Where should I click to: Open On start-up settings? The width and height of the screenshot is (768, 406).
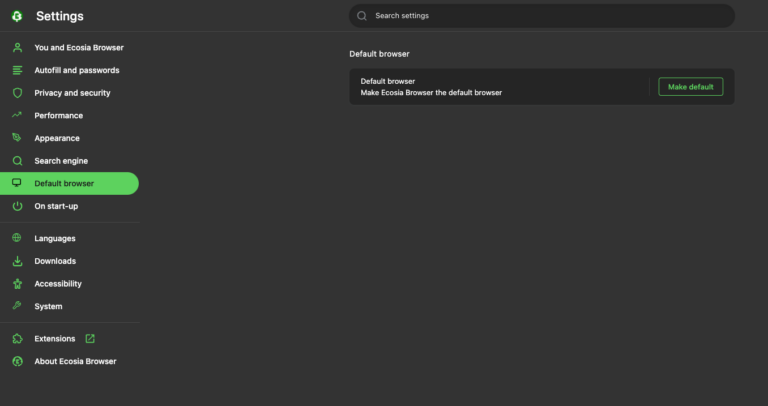click(x=70, y=206)
